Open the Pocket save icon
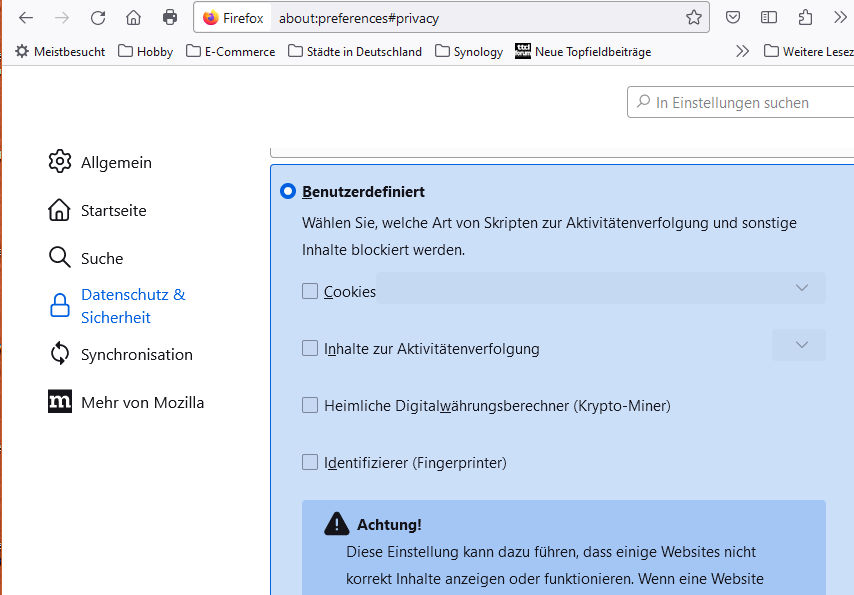 click(x=733, y=18)
